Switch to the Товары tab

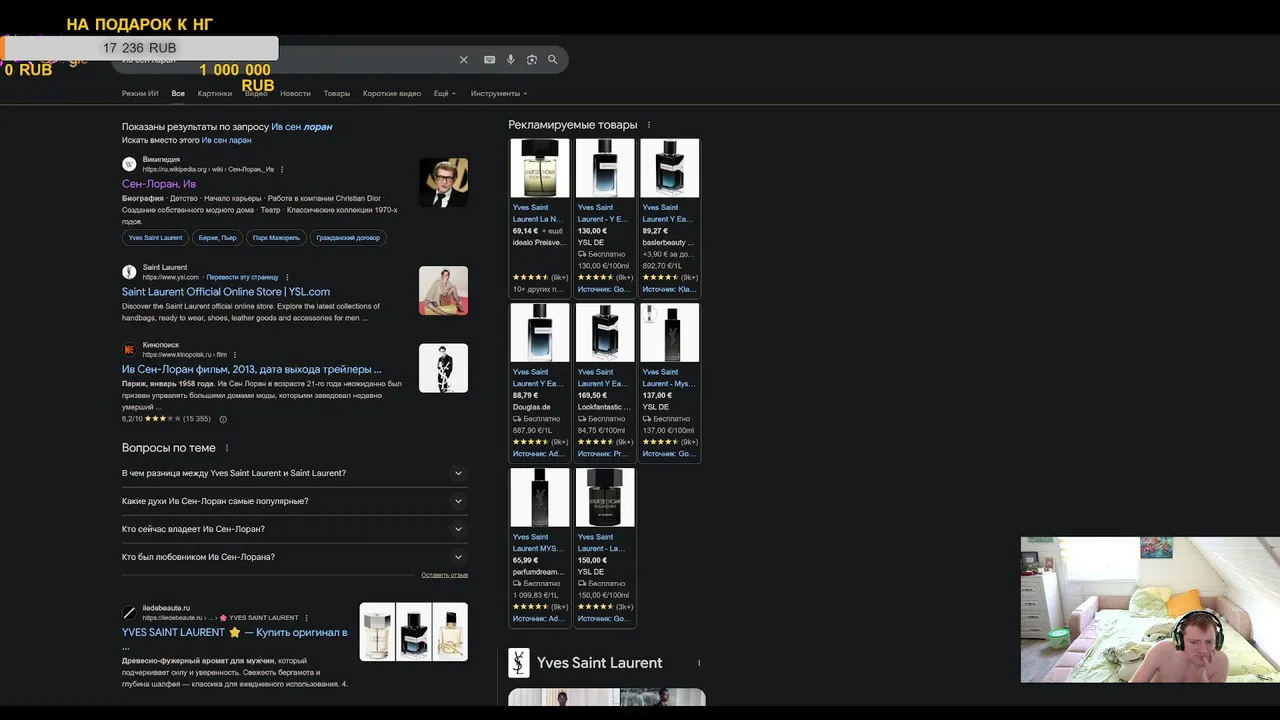(337, 93)
